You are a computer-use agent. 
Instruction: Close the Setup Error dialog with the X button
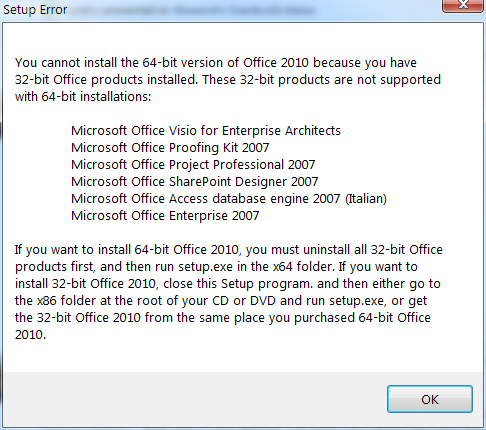coord(463,6)
